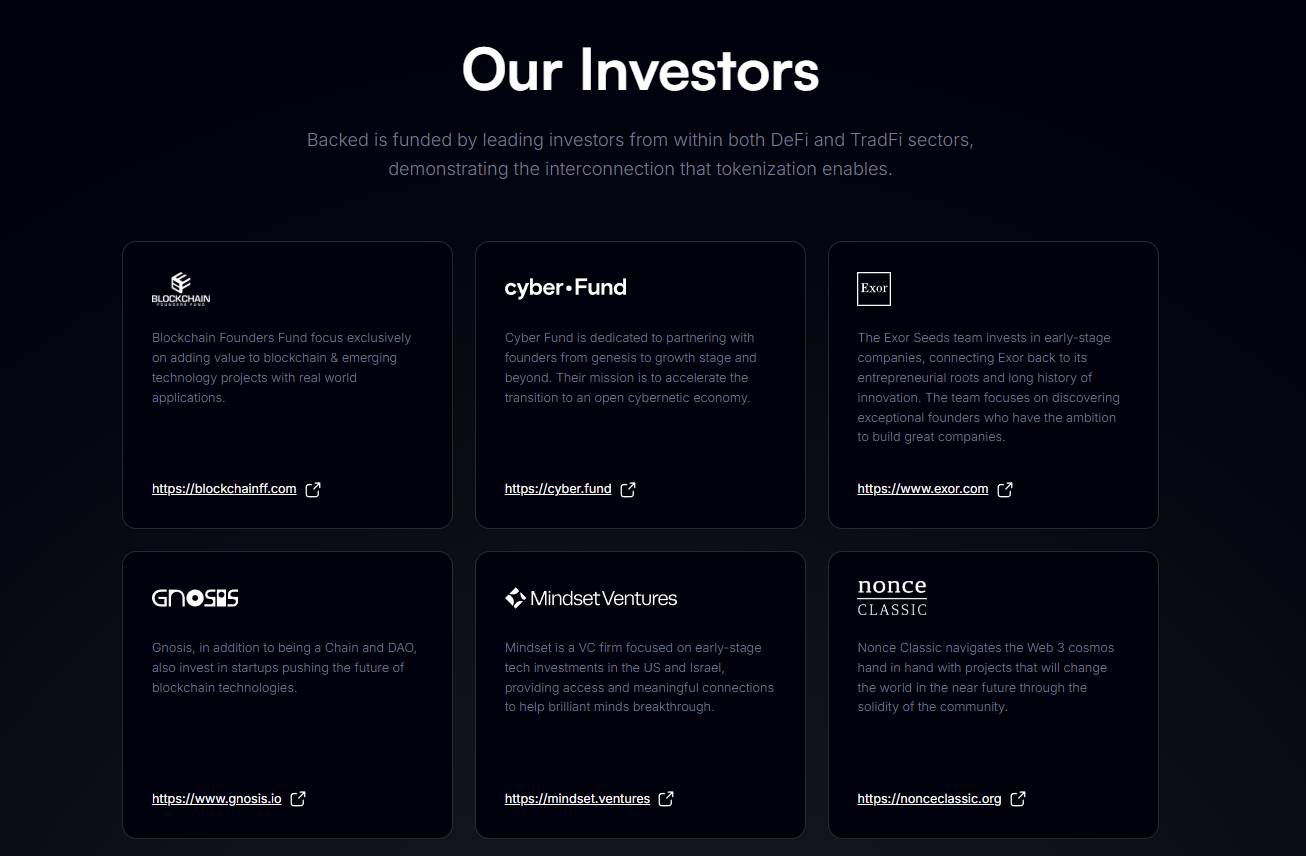Screen dimensions: 1306x856
Task: Click the Blockchain Founders Fund logo
Action: pos(181,289)
